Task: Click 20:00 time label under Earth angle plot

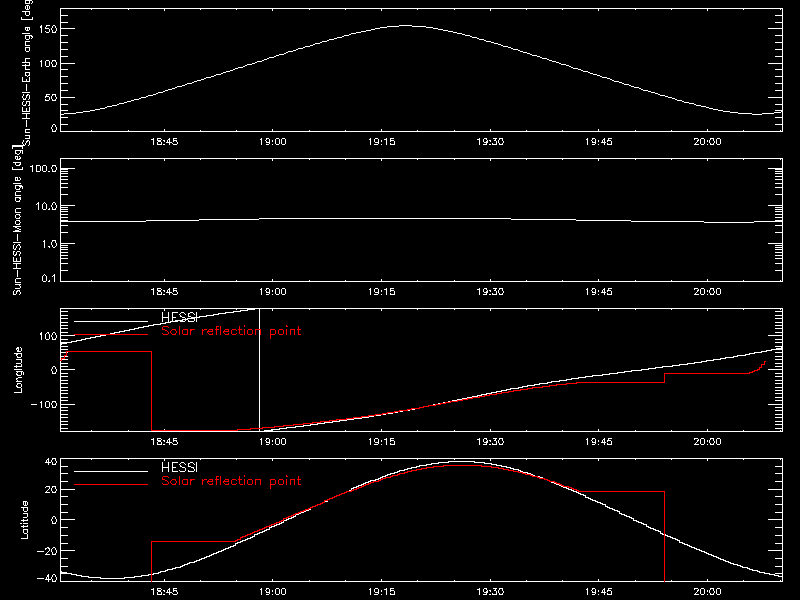Action: pos(708,142)
